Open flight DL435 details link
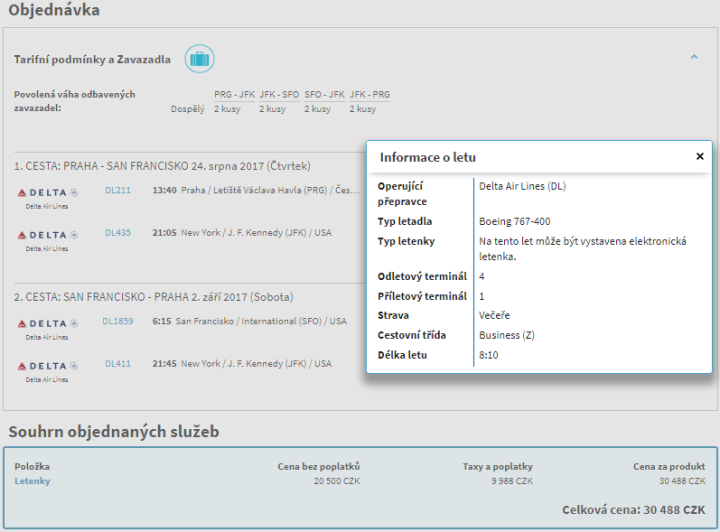Viewport: 720px width, 532px height. tap(118, 232)
